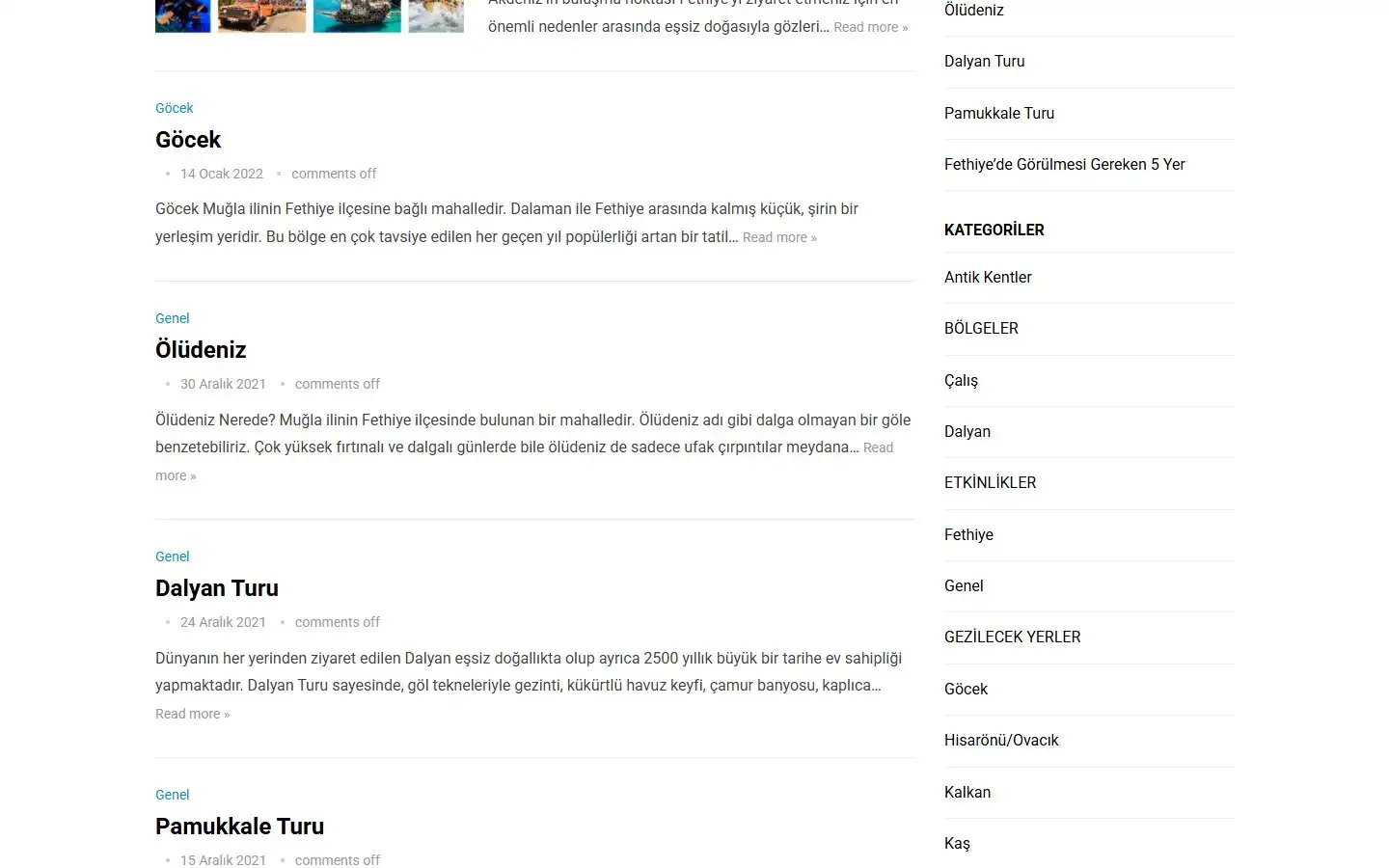Viewport: 1389px width, 868px height.
Task: Open the ETKİNLİKLER category
Action: [x=991, y=482]
